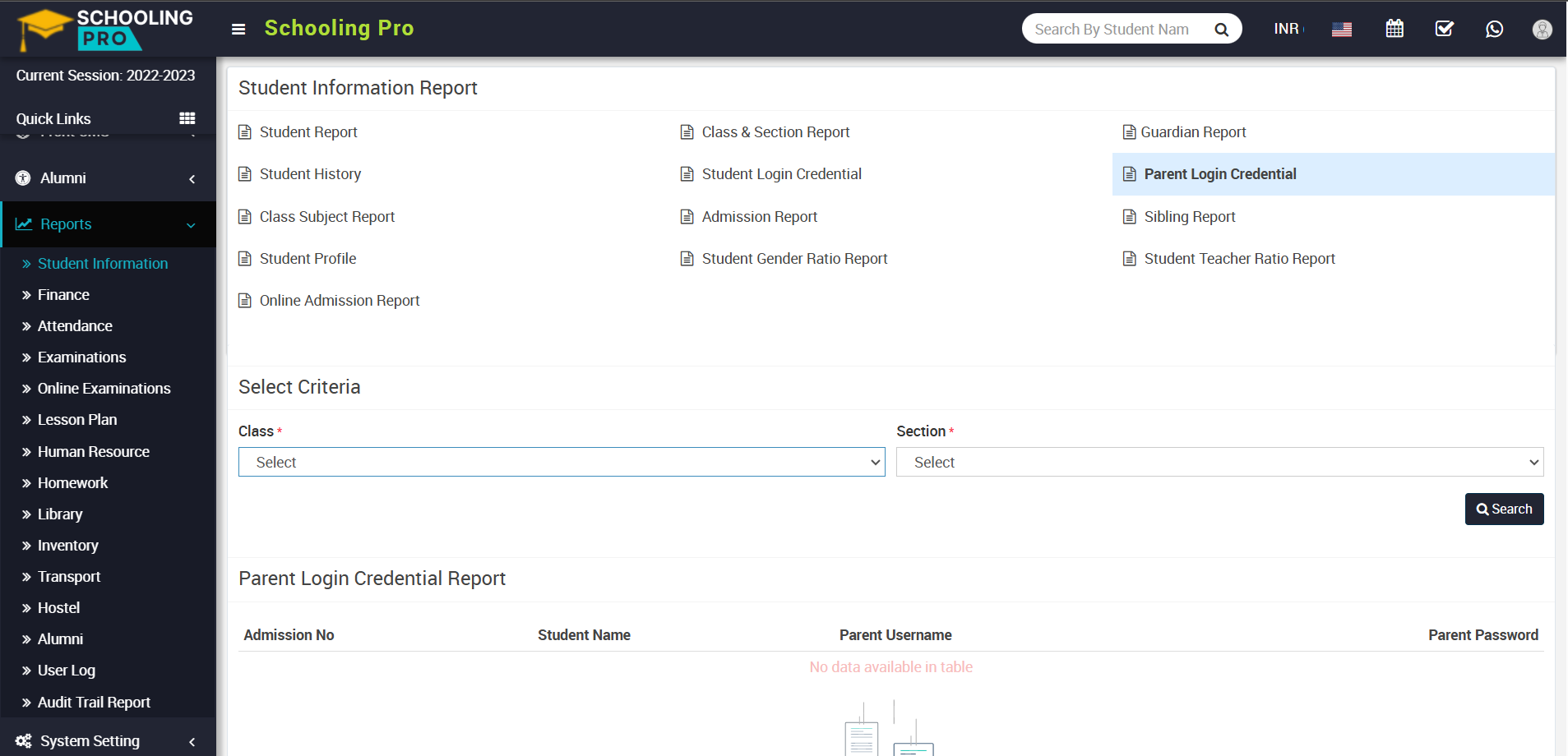The image size is (1568, 756).
Task: Click the Parent Login Credential document icon
Action: point(1129,174)
